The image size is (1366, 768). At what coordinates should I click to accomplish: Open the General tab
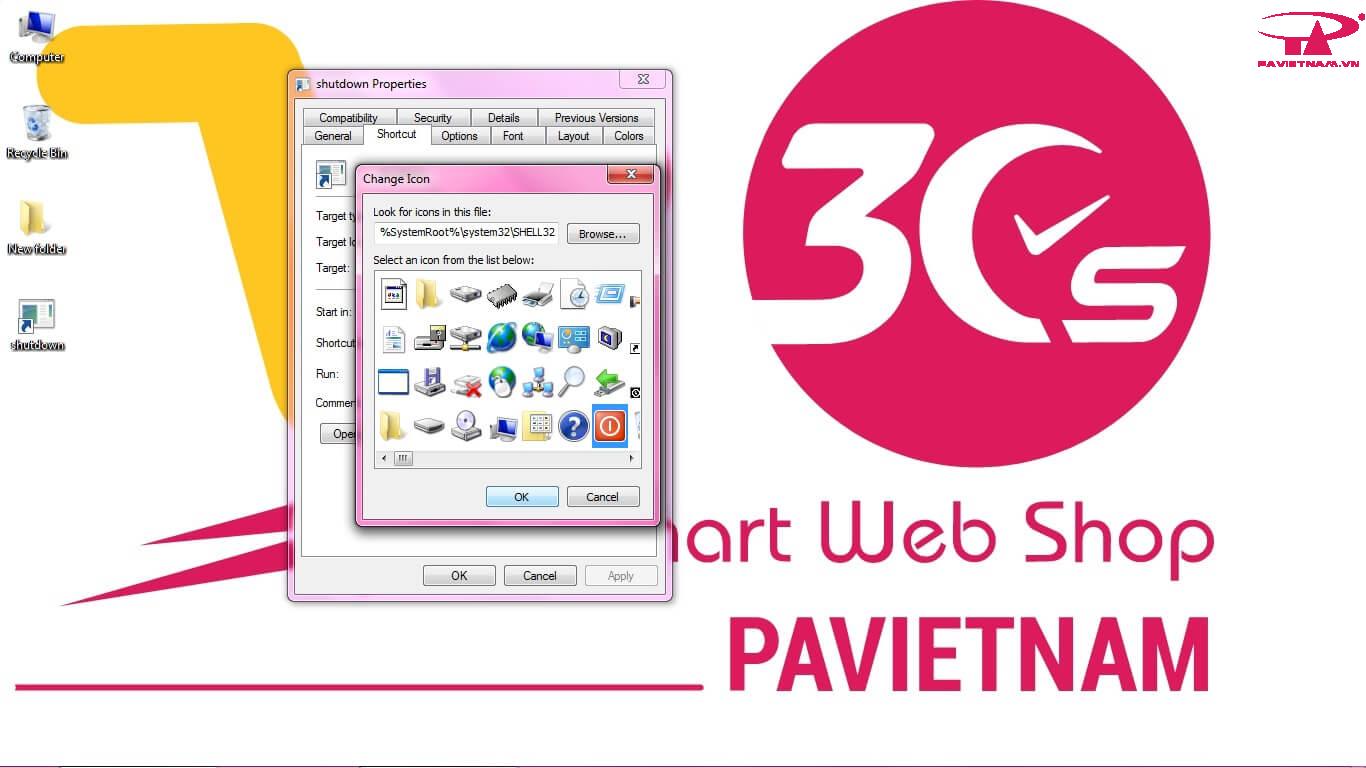point(333,136)
